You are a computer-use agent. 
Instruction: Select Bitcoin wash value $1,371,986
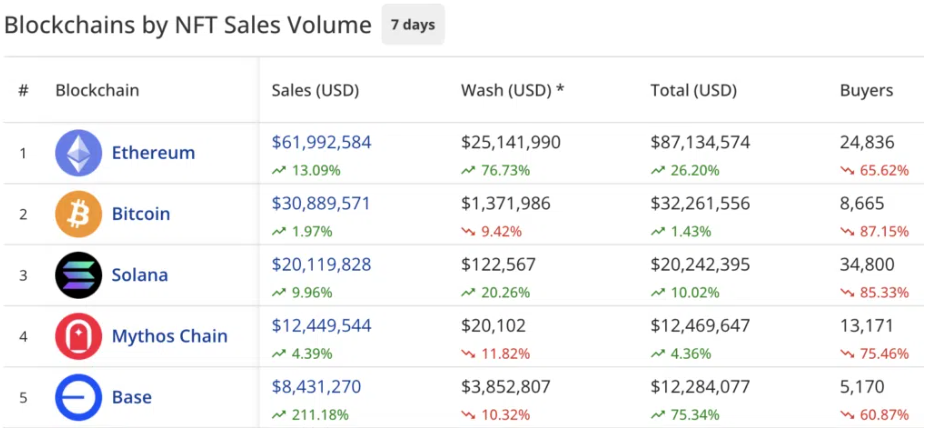(x=506, y=204)
